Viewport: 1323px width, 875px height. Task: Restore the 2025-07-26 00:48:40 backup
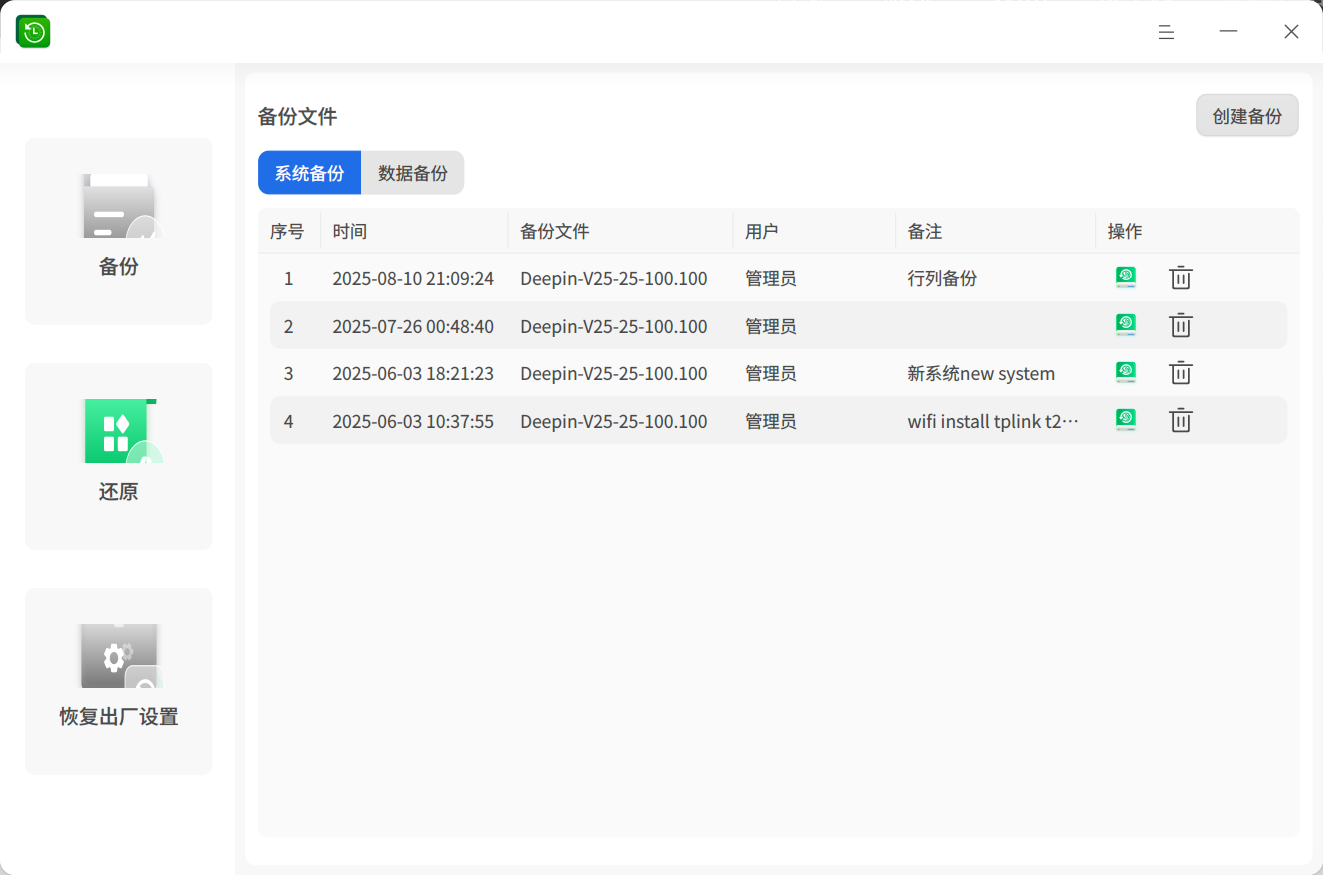[1126, 325]
